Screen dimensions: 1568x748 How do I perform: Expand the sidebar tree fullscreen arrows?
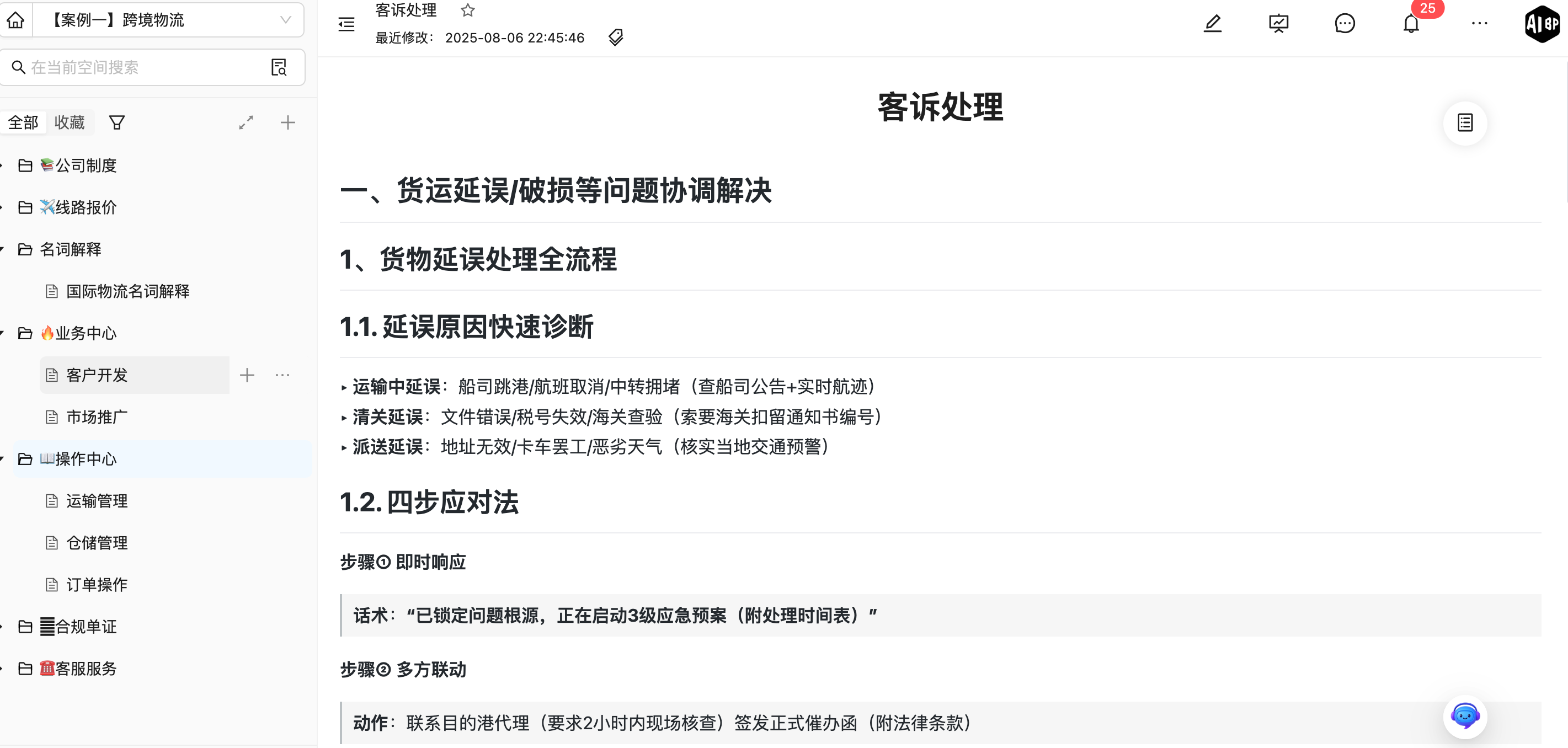point(246,123)
